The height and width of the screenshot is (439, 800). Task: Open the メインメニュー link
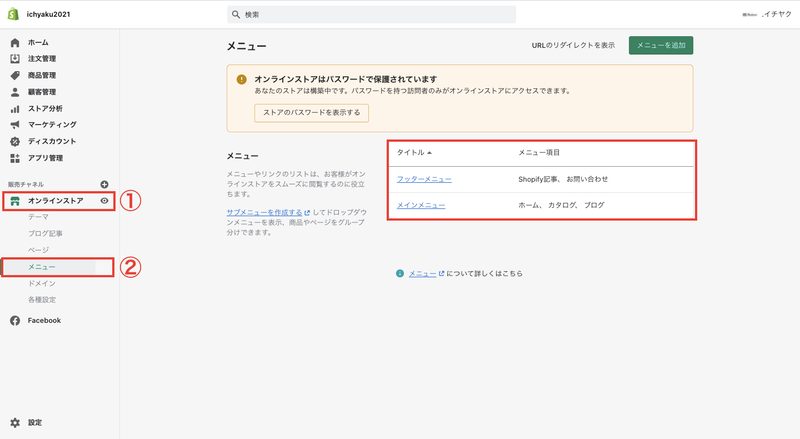click(x=421, y=205)
